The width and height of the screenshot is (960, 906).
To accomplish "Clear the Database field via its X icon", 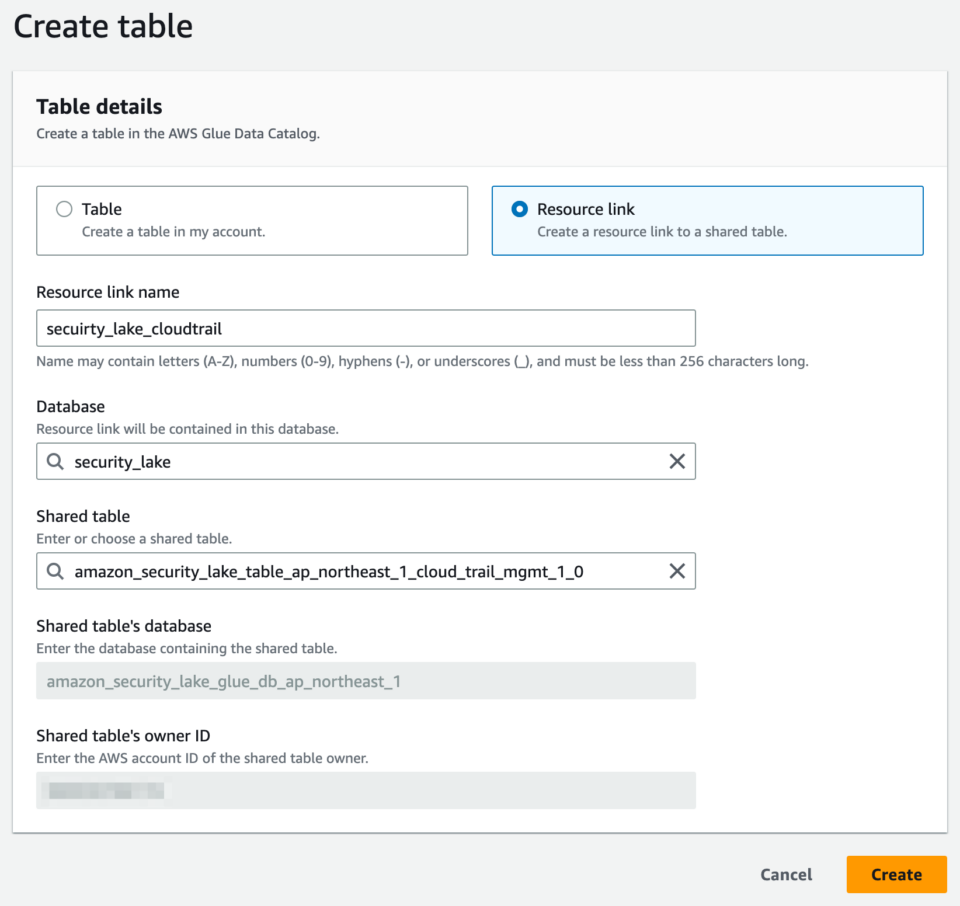I will coord(677,461).
